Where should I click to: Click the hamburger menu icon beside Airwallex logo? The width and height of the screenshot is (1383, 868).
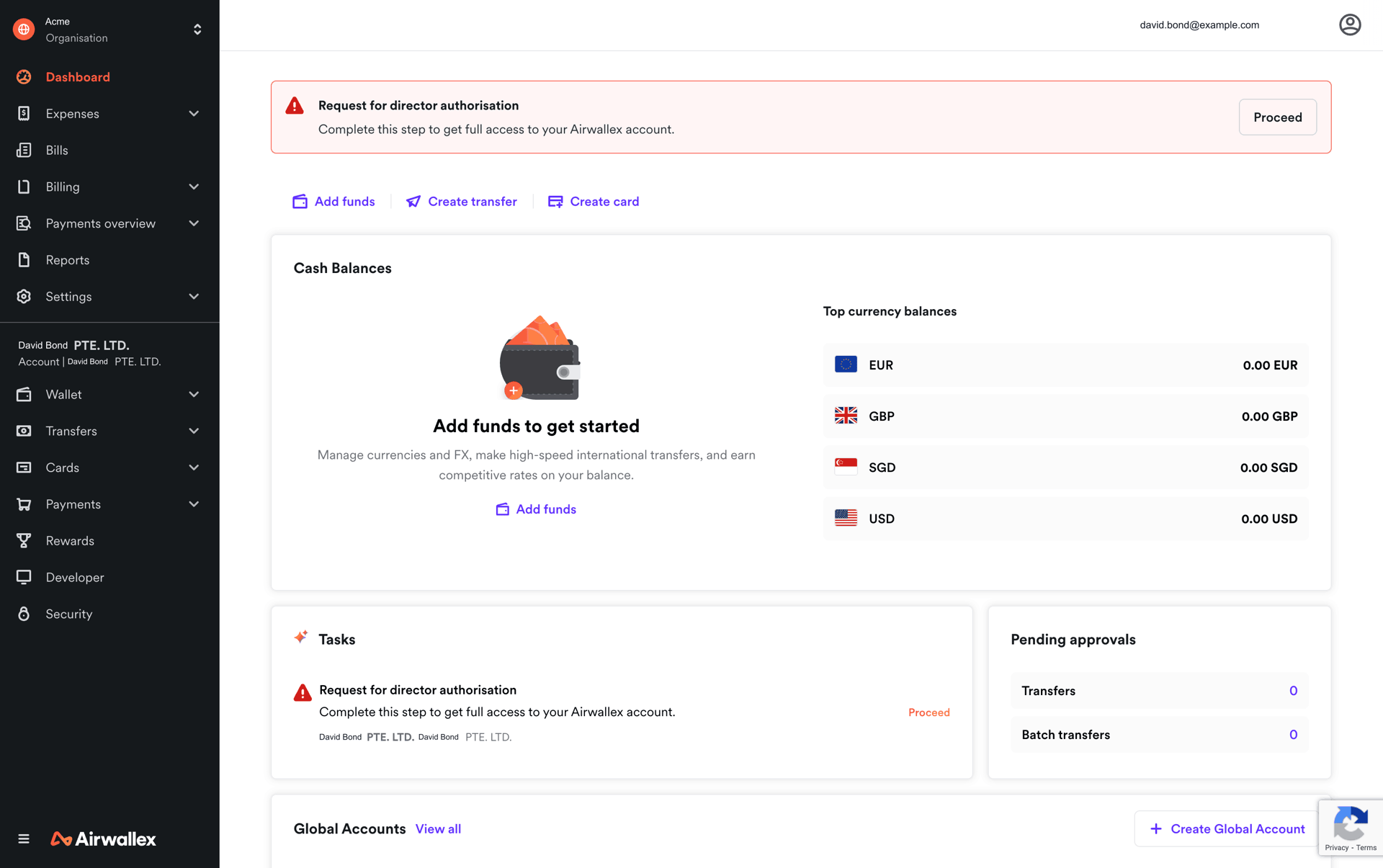point(24,838)
